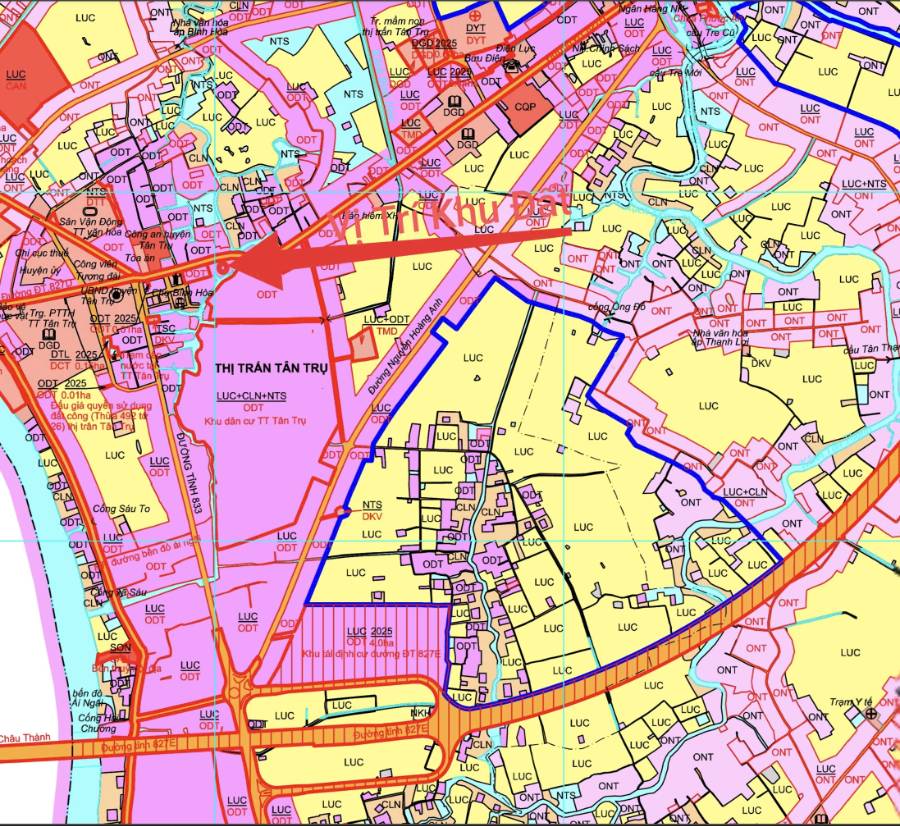Image resolution: width=900 pixels, height=826 pixels.
Task: Click the medical cross symbol above DYT
Action: (475, 15)
